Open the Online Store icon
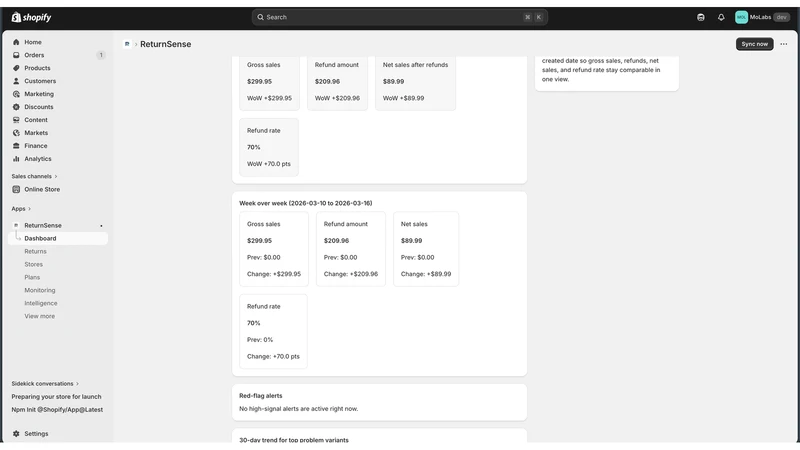 coord(16,189)
